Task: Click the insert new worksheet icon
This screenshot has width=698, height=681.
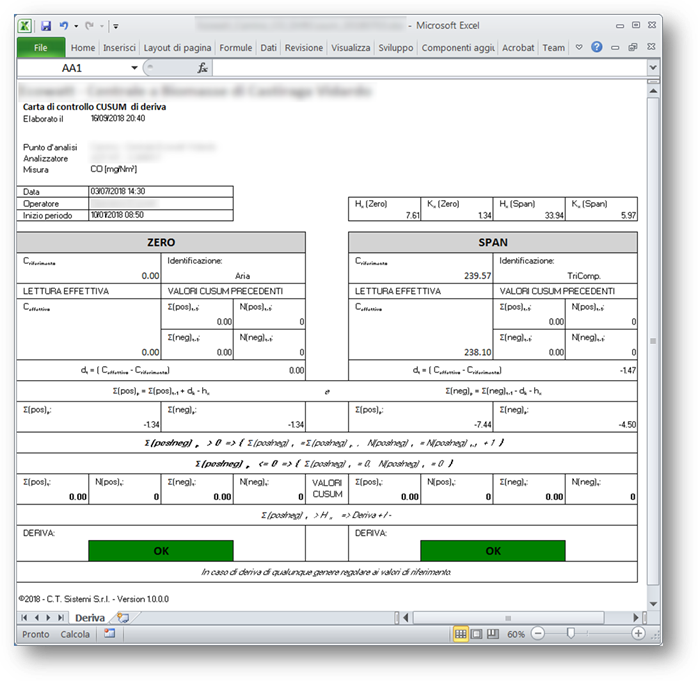Action: pyautogui.click(x=123, y=618)
